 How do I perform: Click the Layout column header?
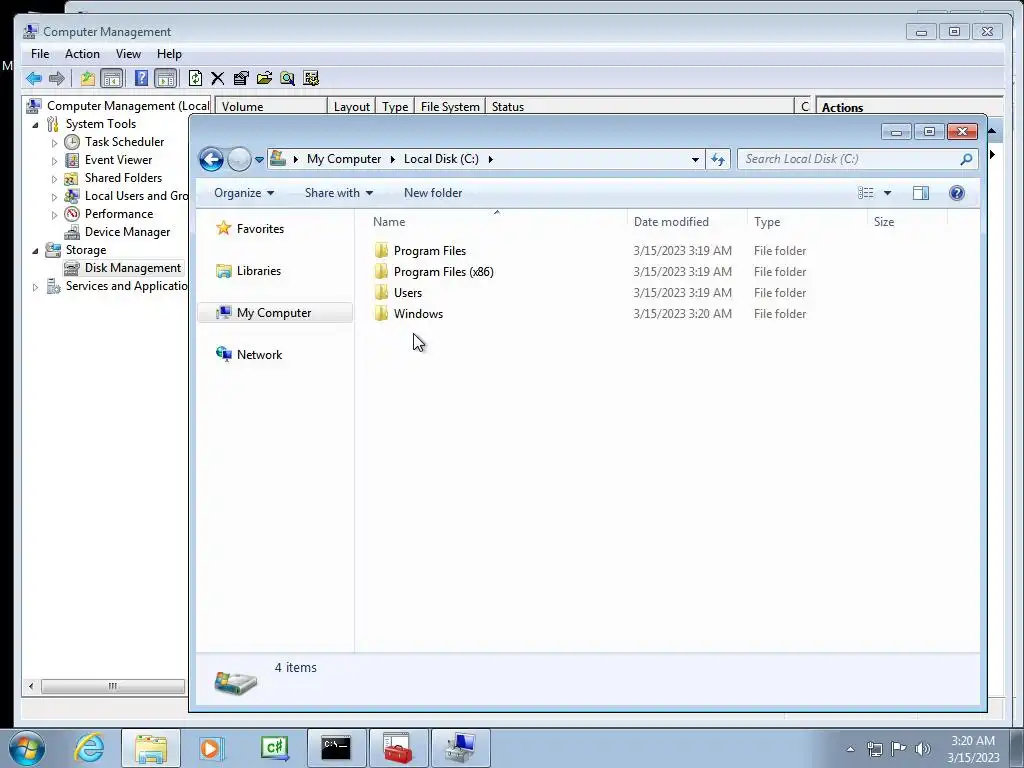tap(351, 106)
